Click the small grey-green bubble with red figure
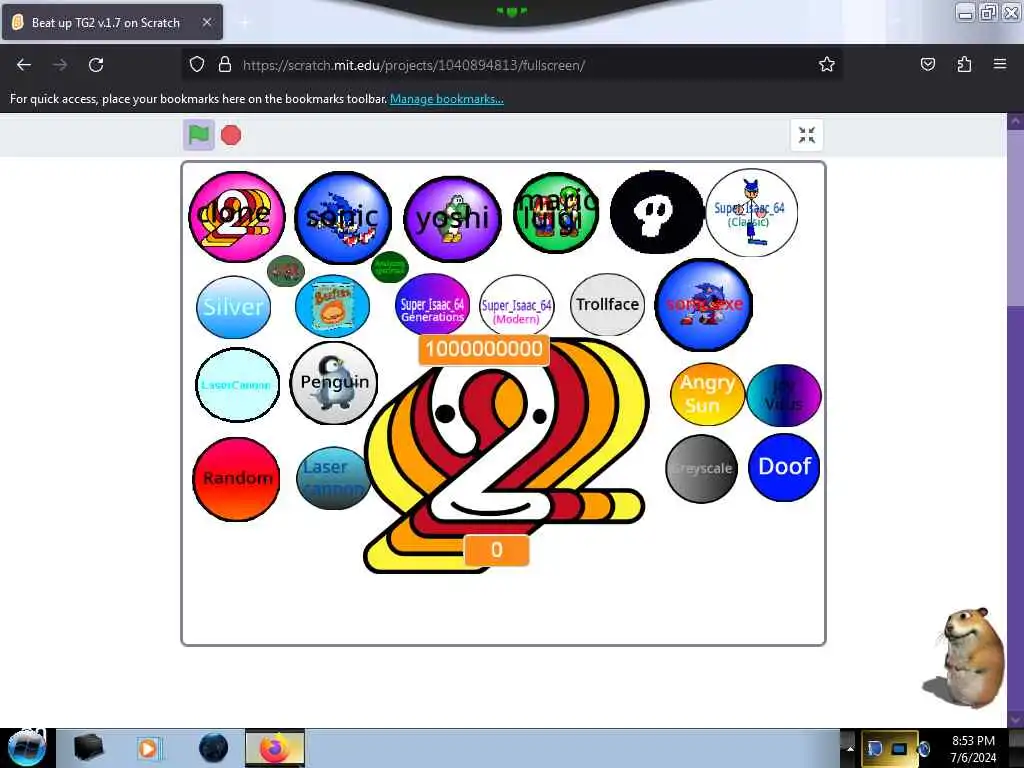 point(286,270)
